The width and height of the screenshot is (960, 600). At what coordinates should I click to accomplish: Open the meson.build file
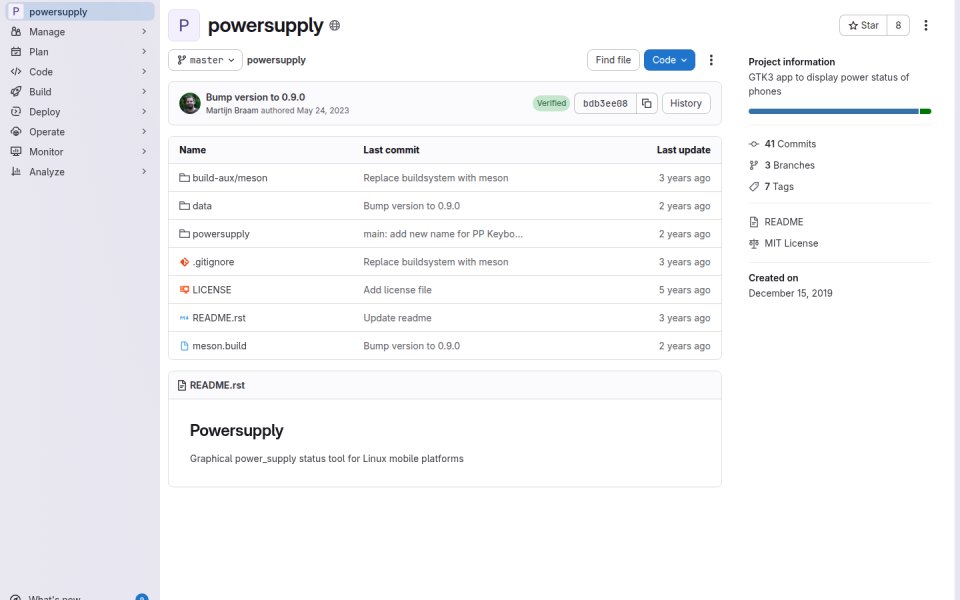click(219, 346)
